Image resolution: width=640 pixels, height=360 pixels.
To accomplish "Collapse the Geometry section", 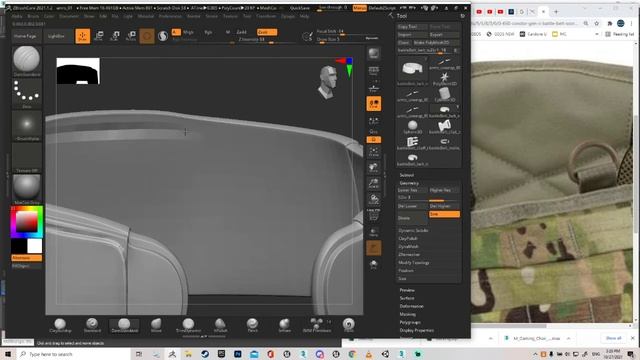I will pos(409,183).
